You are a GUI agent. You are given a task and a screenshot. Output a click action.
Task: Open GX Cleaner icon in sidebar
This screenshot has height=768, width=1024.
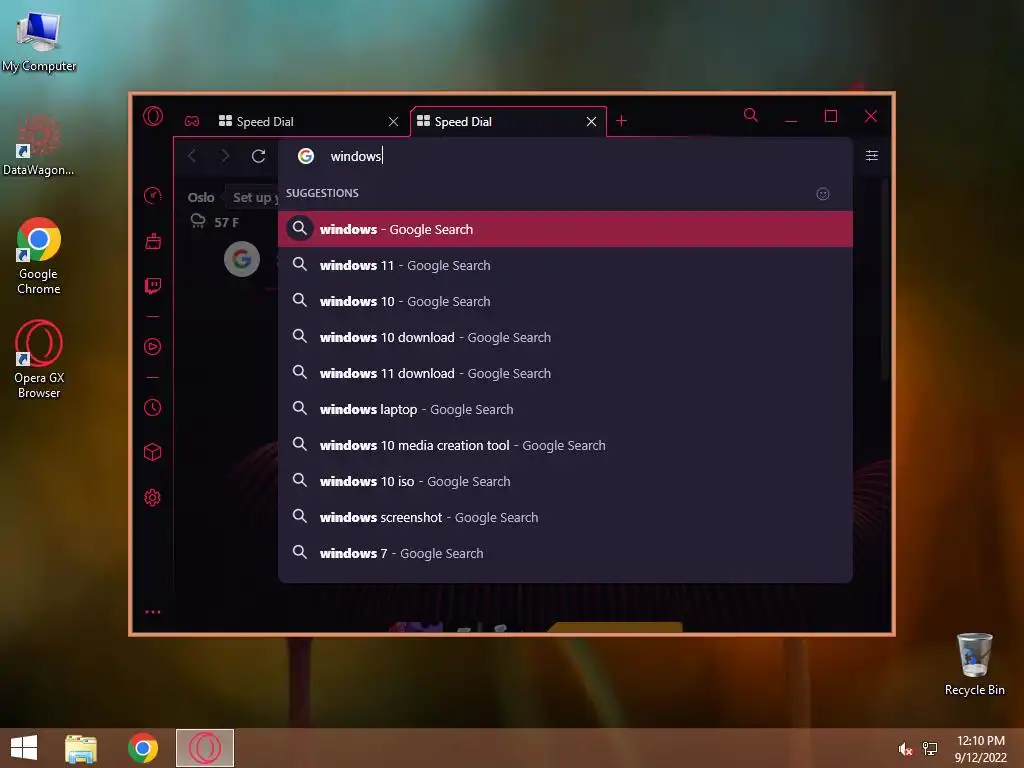[153, 241]
